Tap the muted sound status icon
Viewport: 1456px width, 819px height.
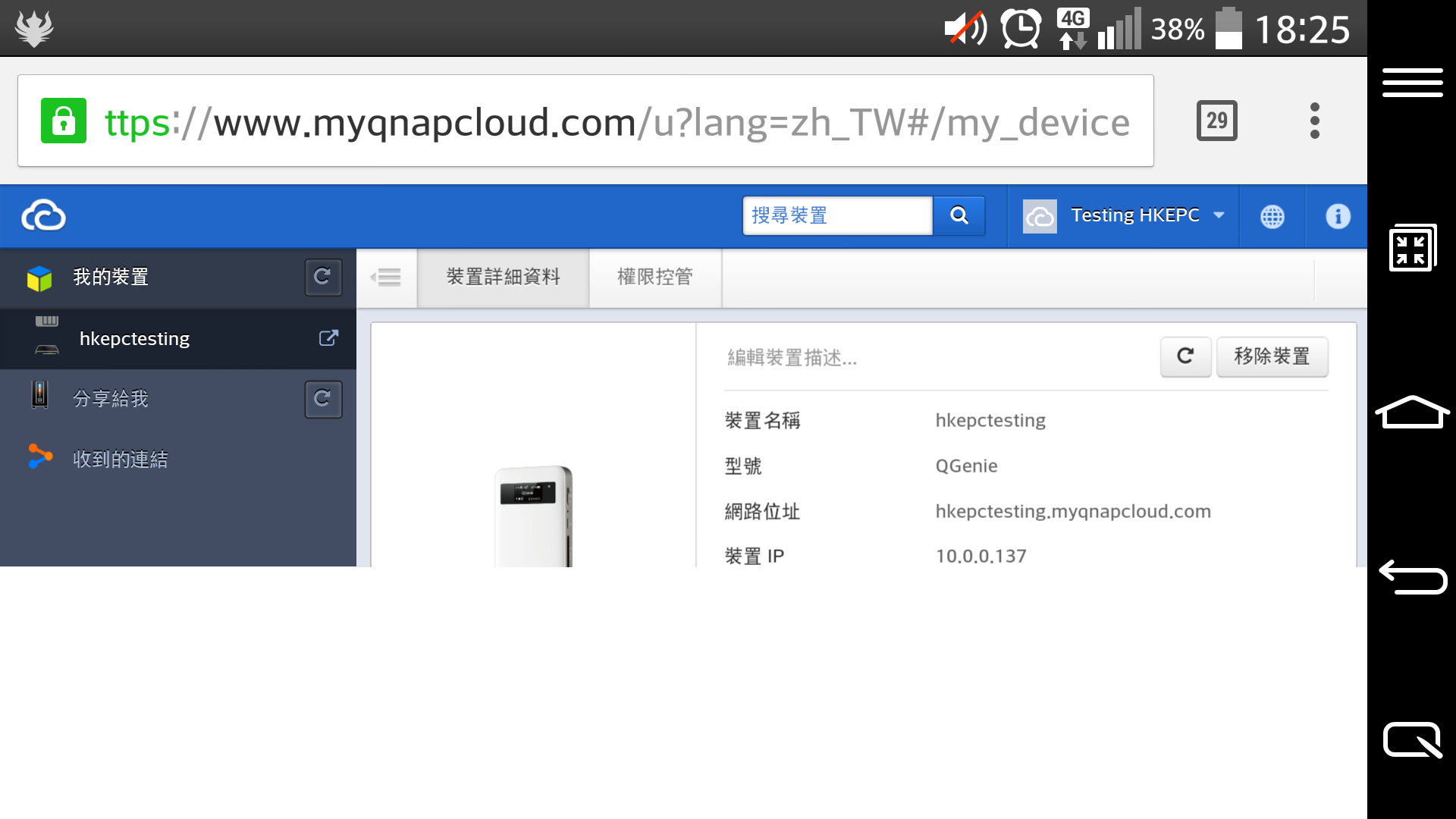tap(966, 29)
